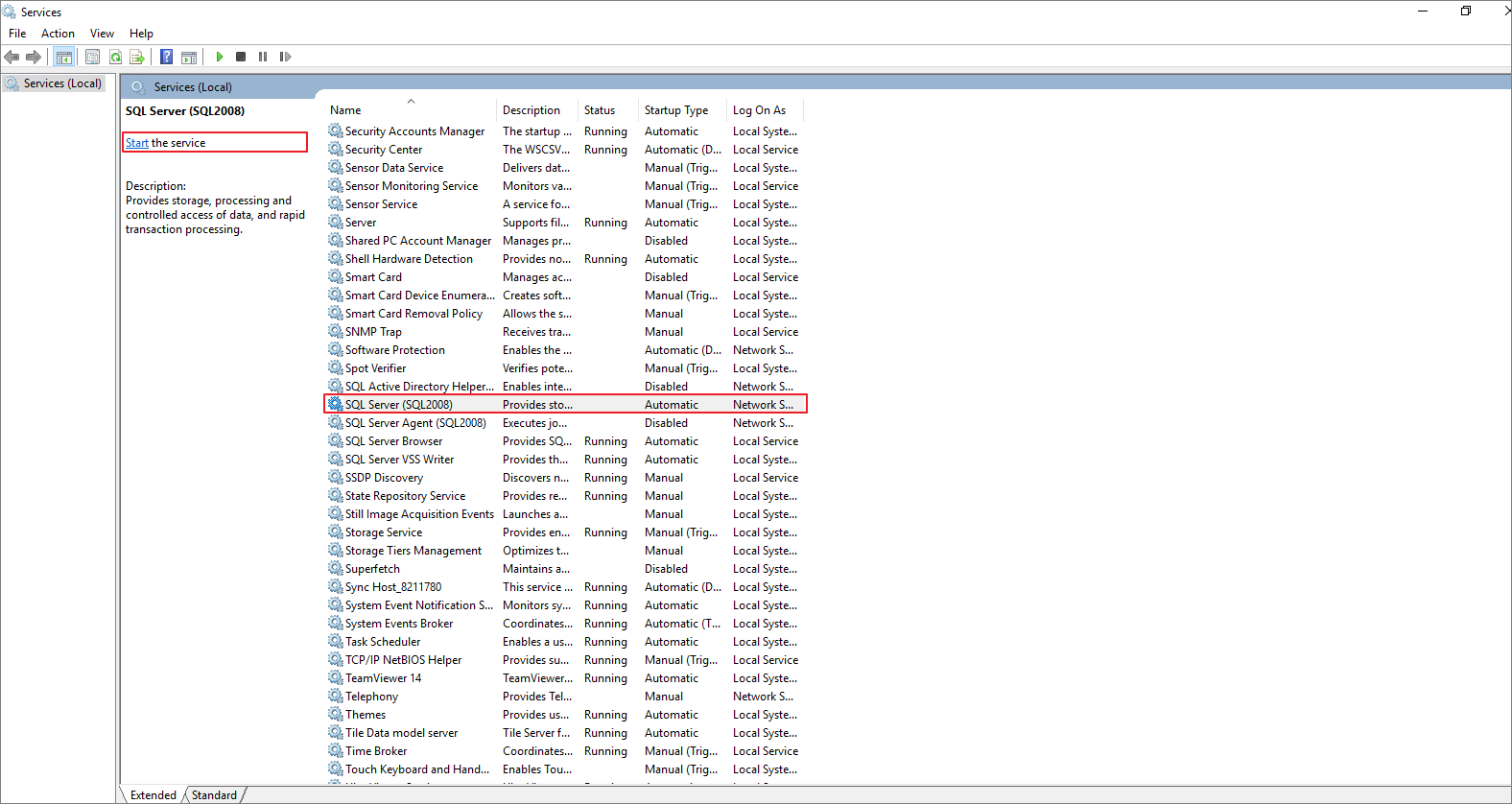Sort by the Status column header
1512x804 pixels.
608,110
